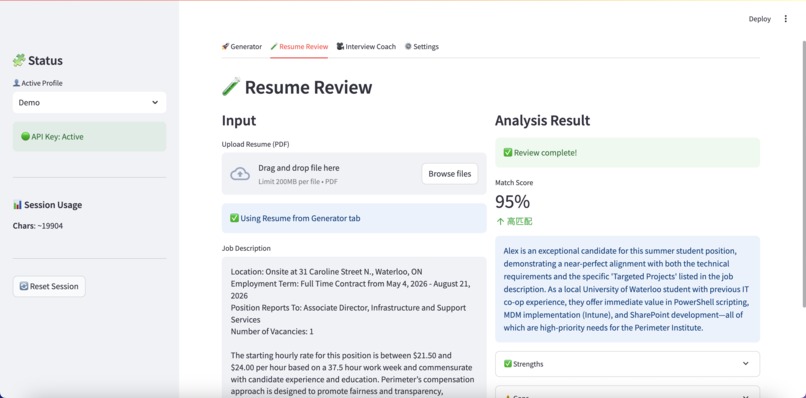
Task: Click the 'API Key: Active' status box
Action: 89,137
